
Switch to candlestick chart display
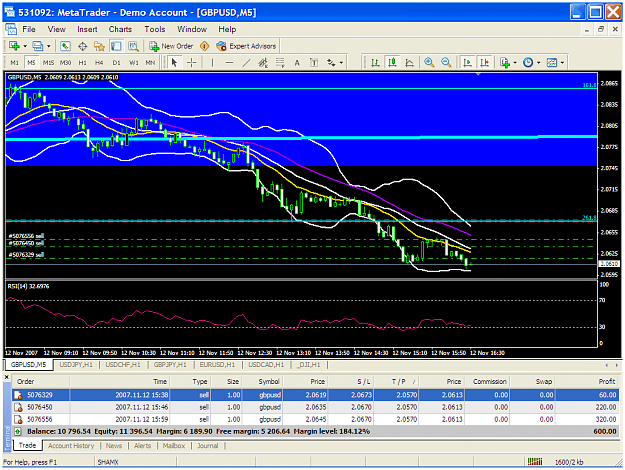coord(393,63)
